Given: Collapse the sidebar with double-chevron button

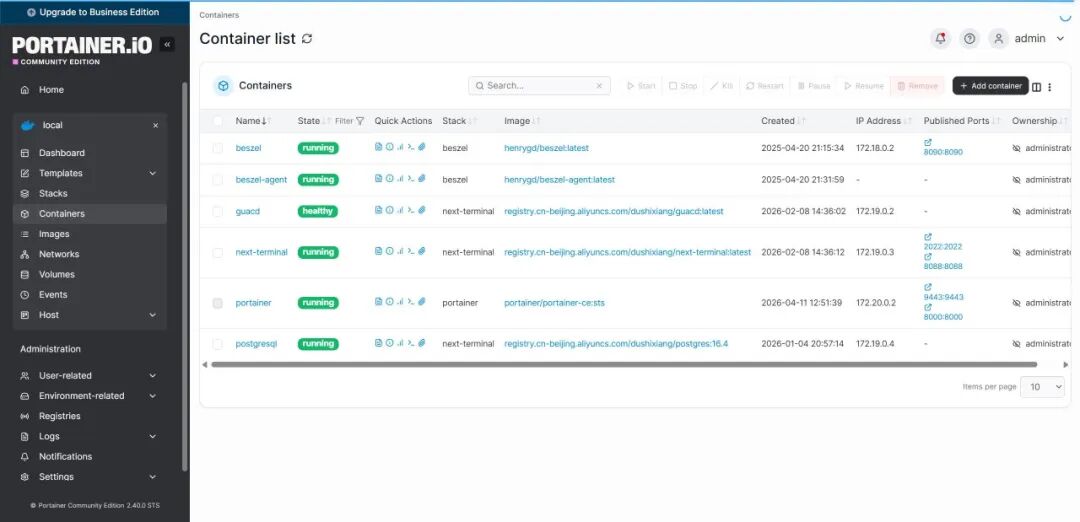Looking at the screenshot, I should pyautogui.click(x=167, y=45).
